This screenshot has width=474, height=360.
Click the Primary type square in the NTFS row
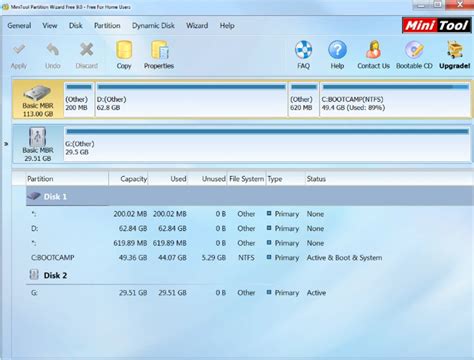pos(269,257)
